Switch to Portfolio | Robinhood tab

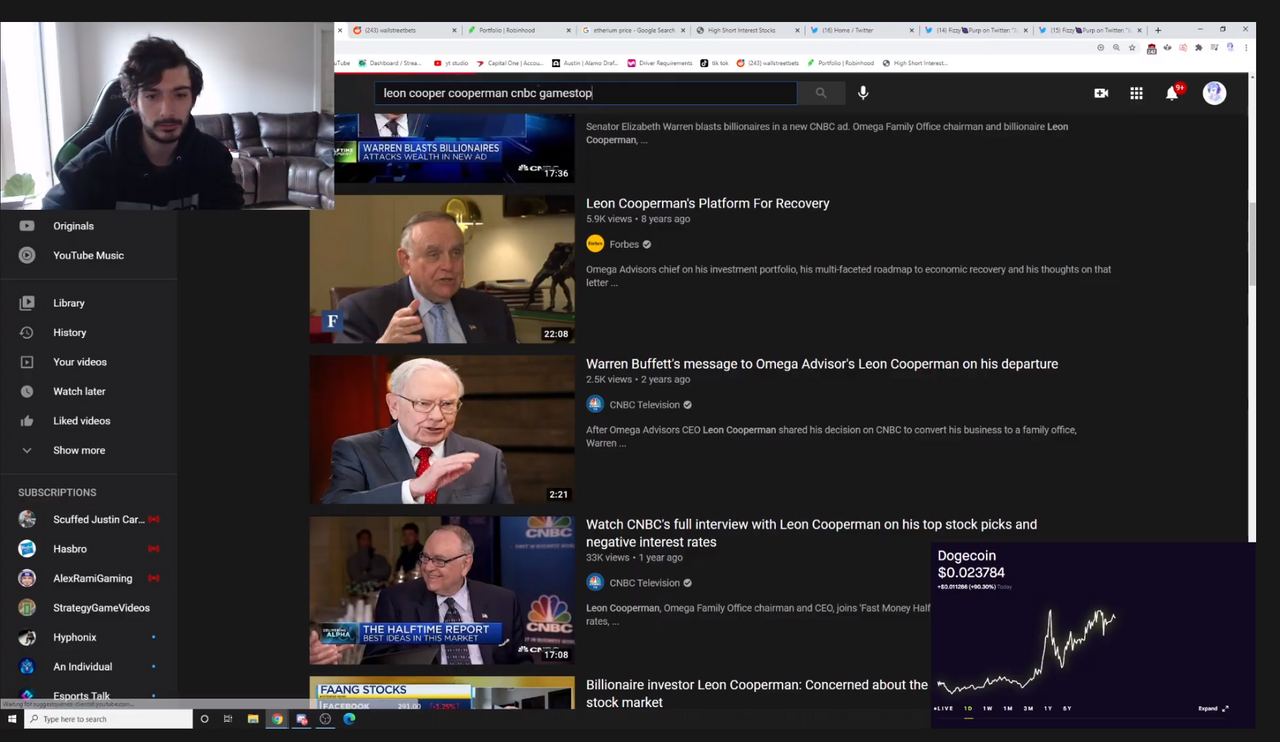(519, 30)
